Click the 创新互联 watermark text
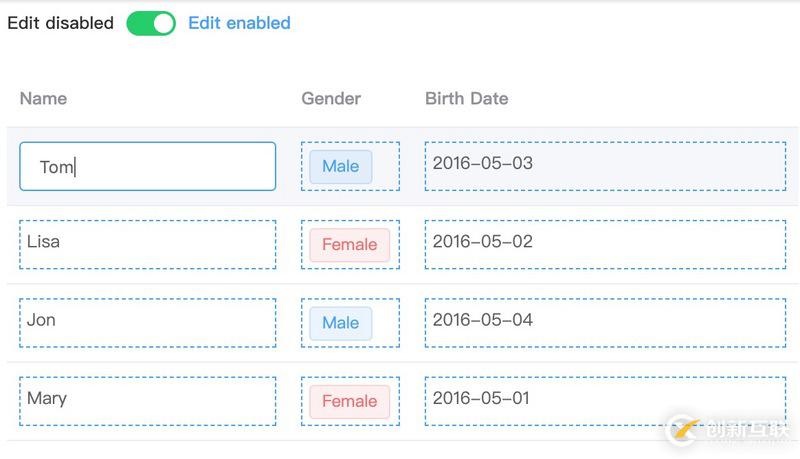Image resolution: width=800 pixels, height=459 pixels. point(746,431)
